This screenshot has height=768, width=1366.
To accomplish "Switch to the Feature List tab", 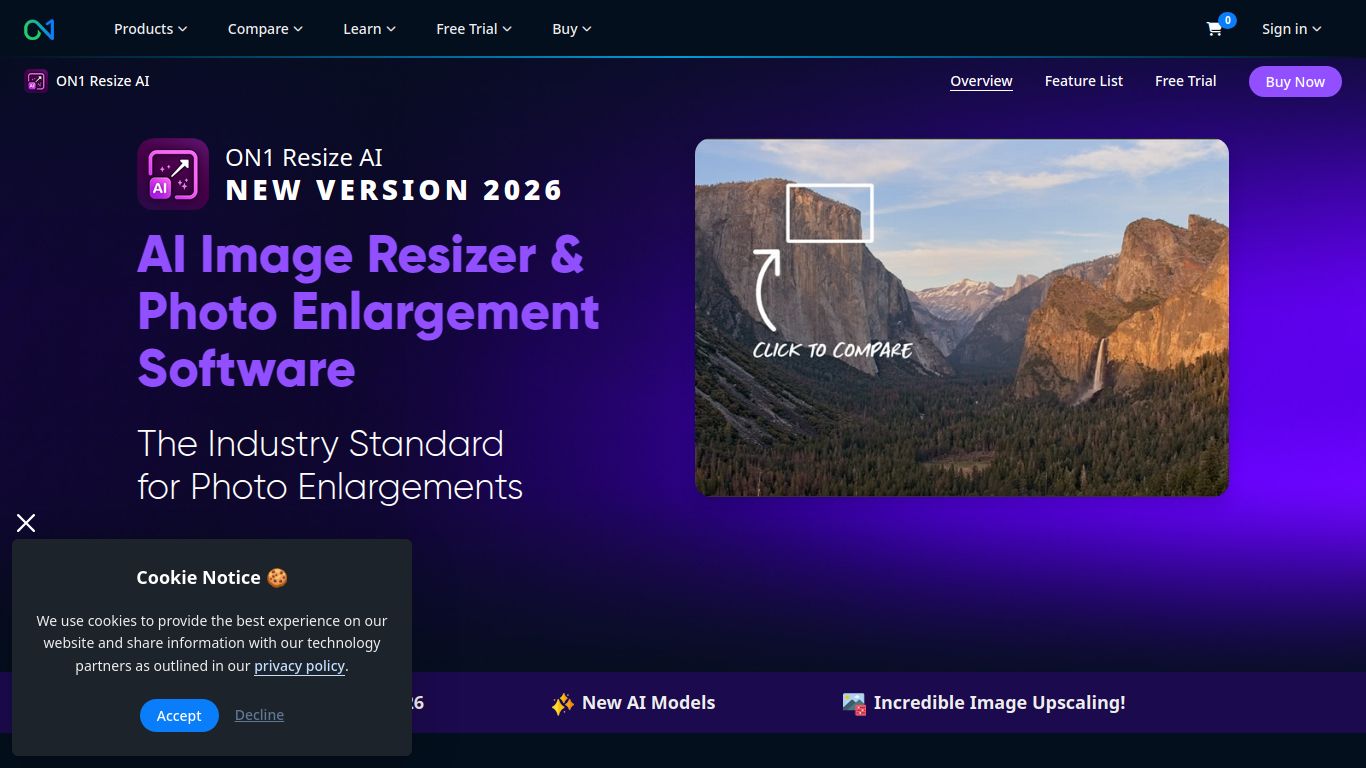I will click(x=1083, y=81).
